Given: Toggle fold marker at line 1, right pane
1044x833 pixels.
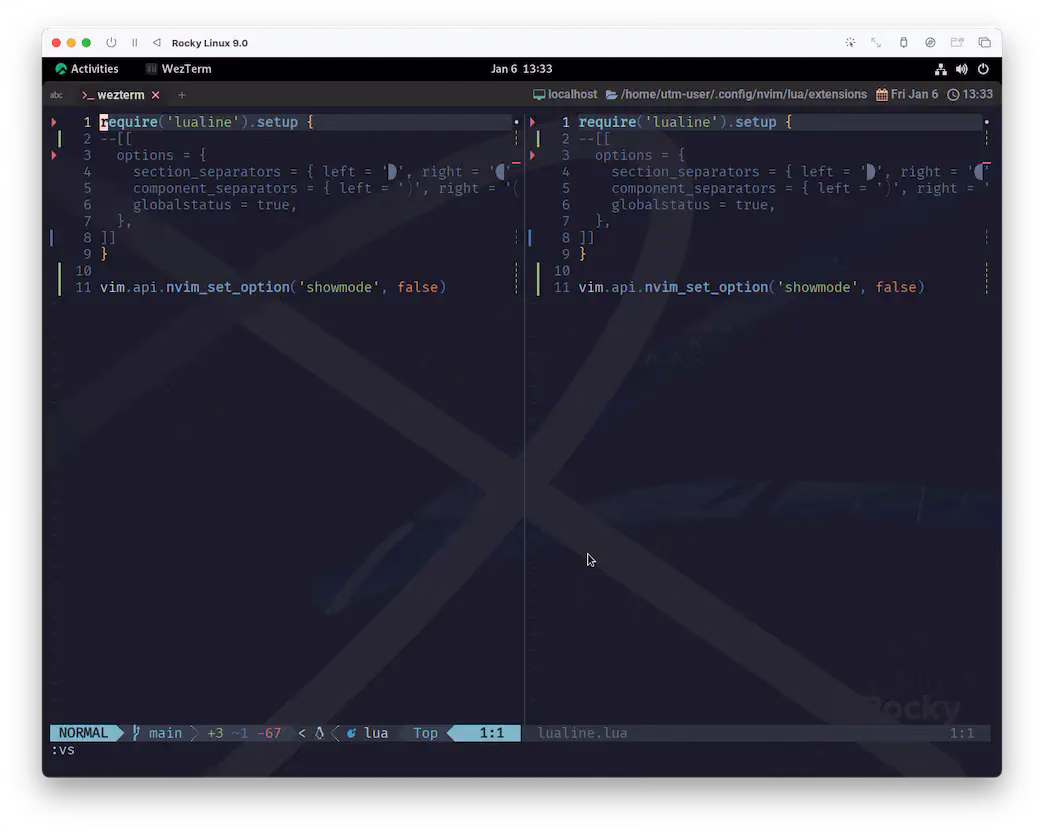Looking at the screenshot, I should click(x=533, y=122).
